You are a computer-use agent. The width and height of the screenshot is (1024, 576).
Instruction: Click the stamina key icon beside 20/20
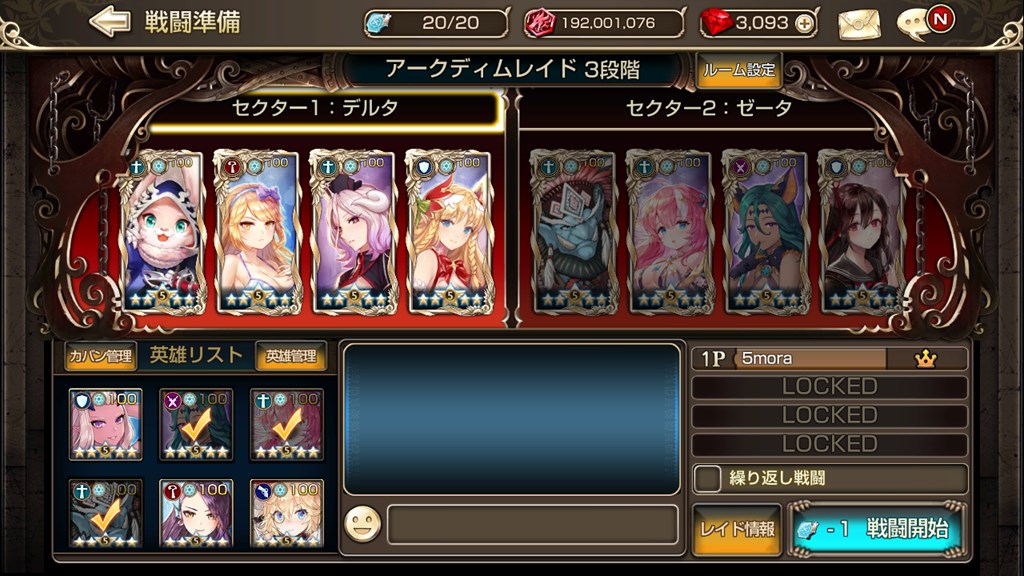coord(378,24)
